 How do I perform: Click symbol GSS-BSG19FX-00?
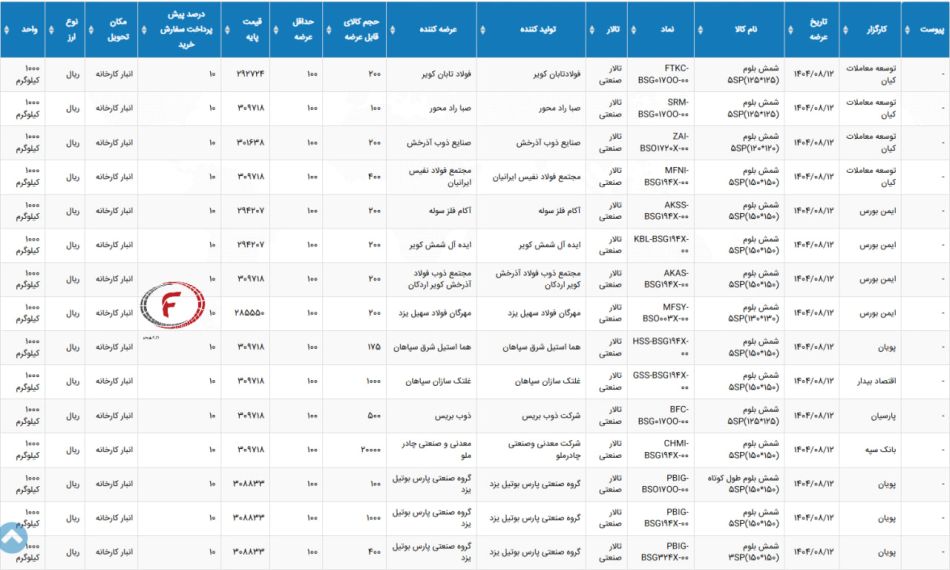[x=661, y=381]
